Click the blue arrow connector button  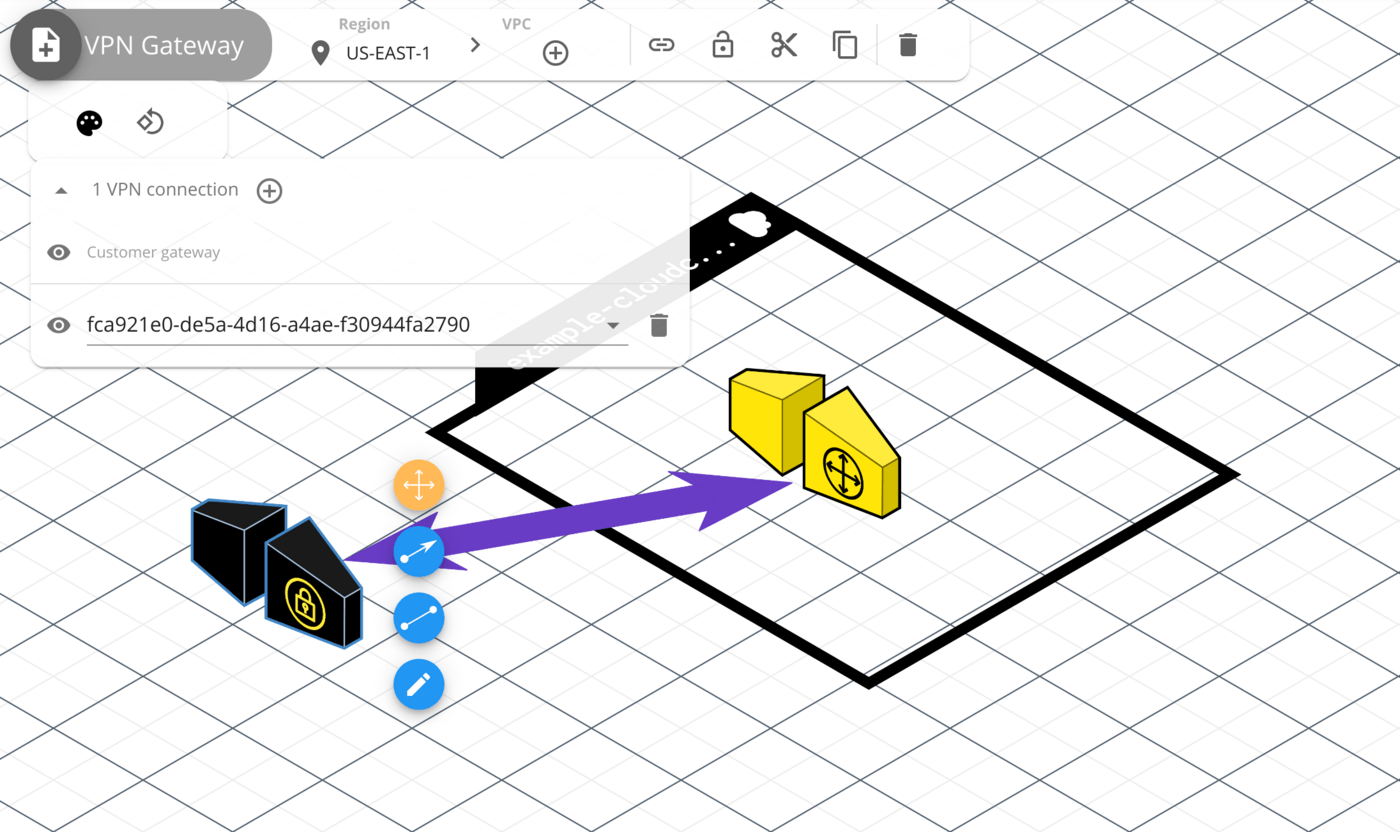click(418, 551)
